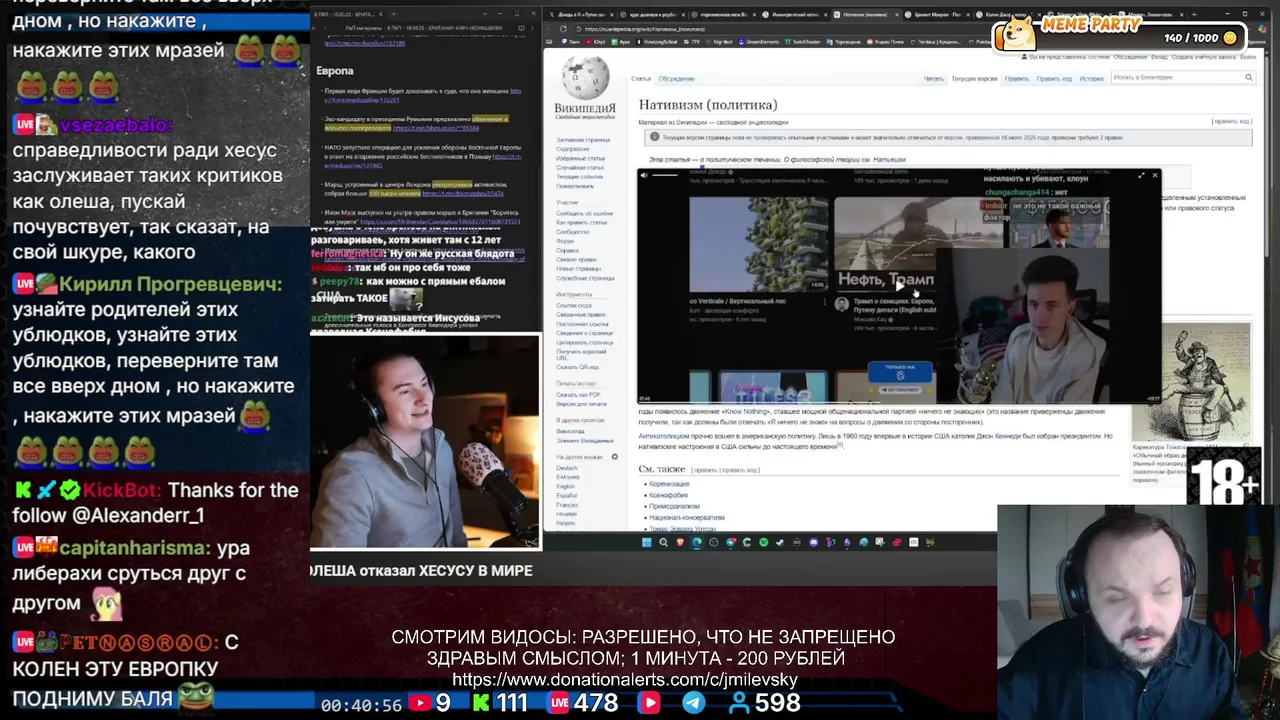Open the Национал-консерватизм link
Viewport: 1280px width, 720px height.
(686, 518)
